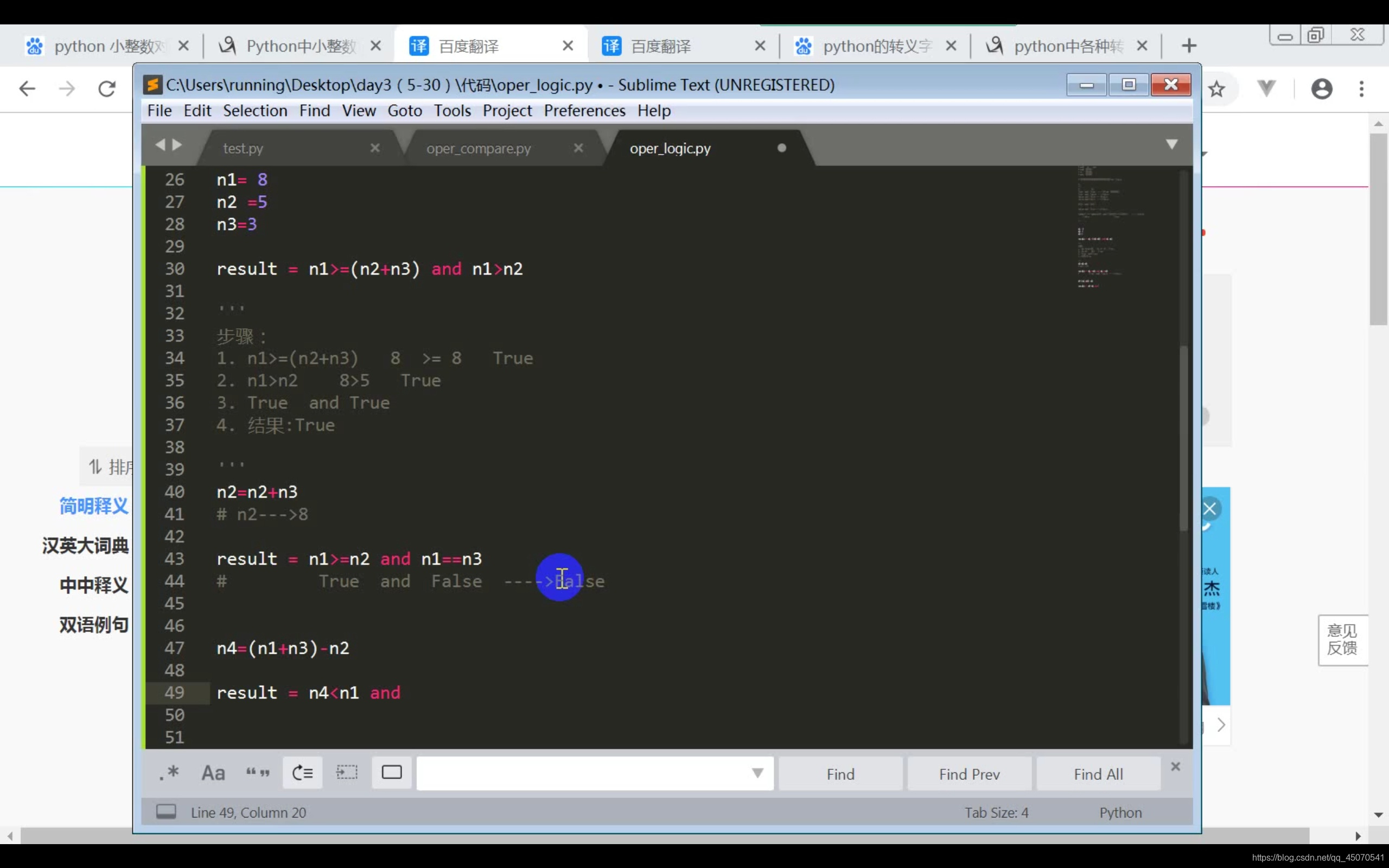Open find history dropdown arrow
Viewport: 1389px width, 868px height.
757,773
